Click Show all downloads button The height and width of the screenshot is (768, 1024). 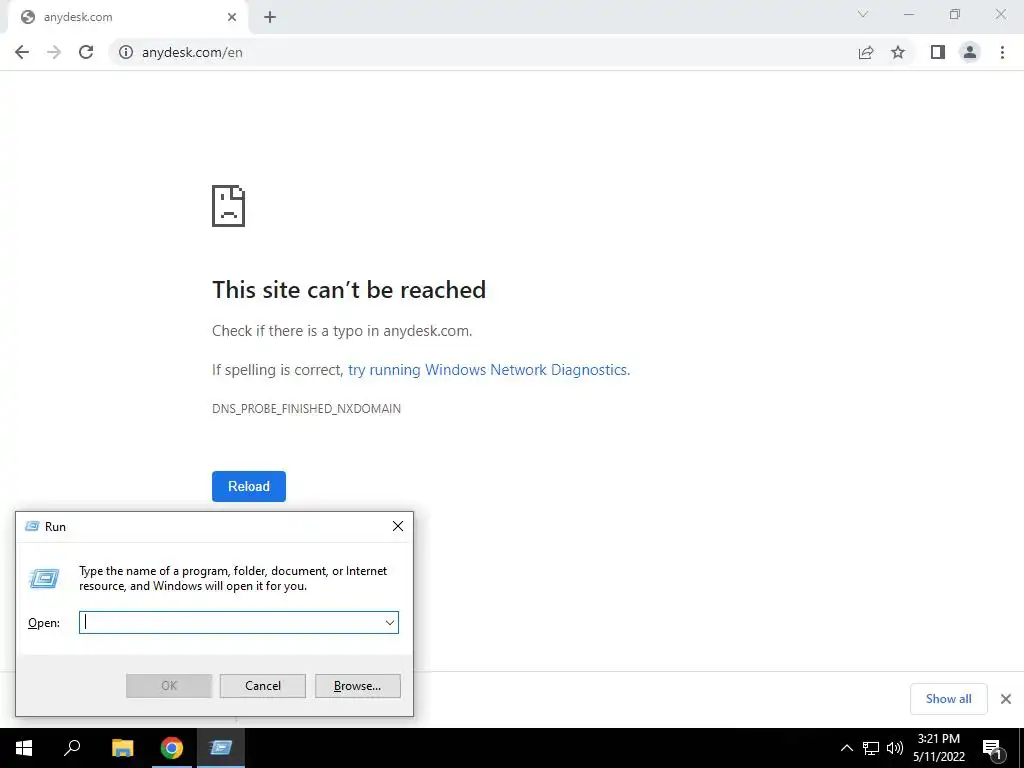[x=948, y=699]
